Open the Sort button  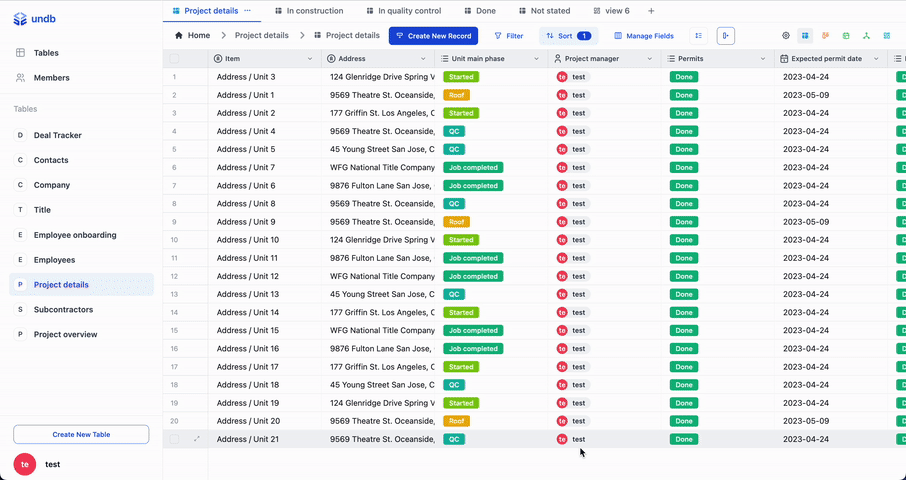tap(569, 36)
